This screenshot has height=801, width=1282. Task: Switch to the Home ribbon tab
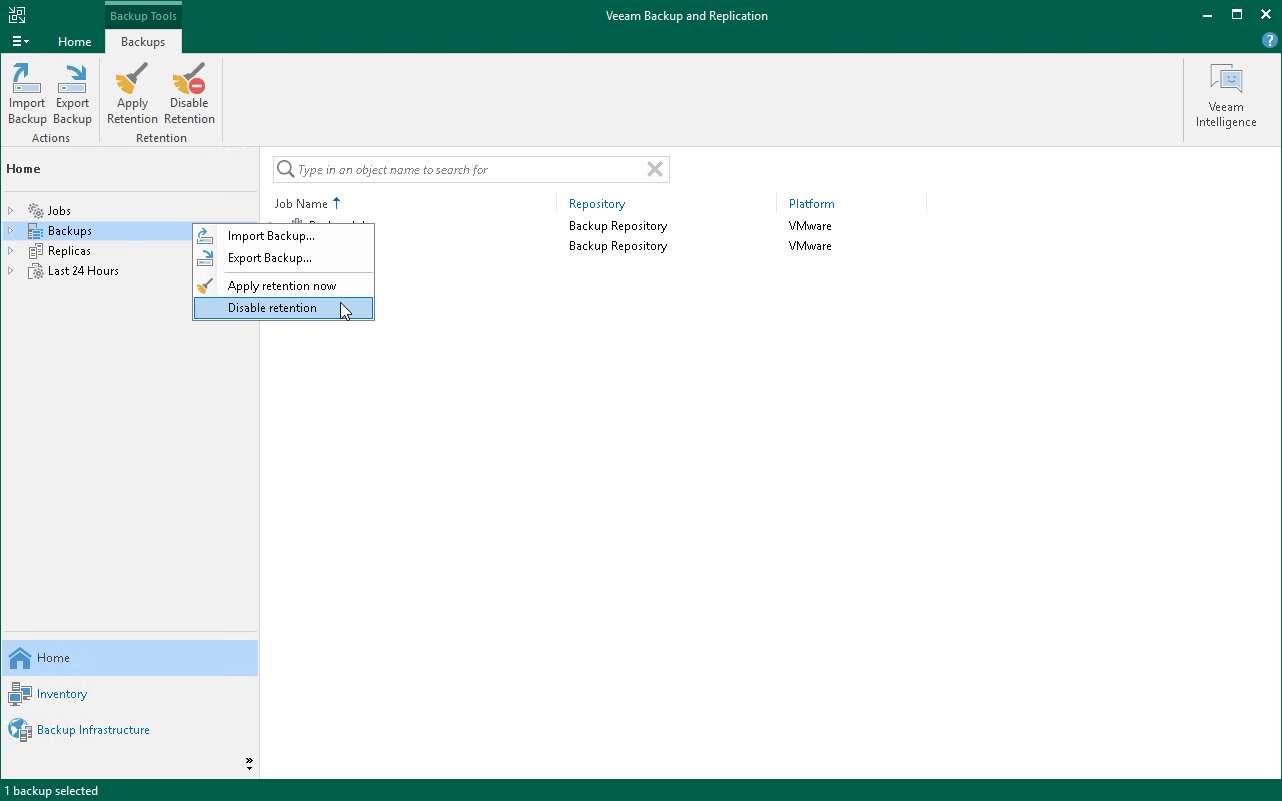click(74, 42)
